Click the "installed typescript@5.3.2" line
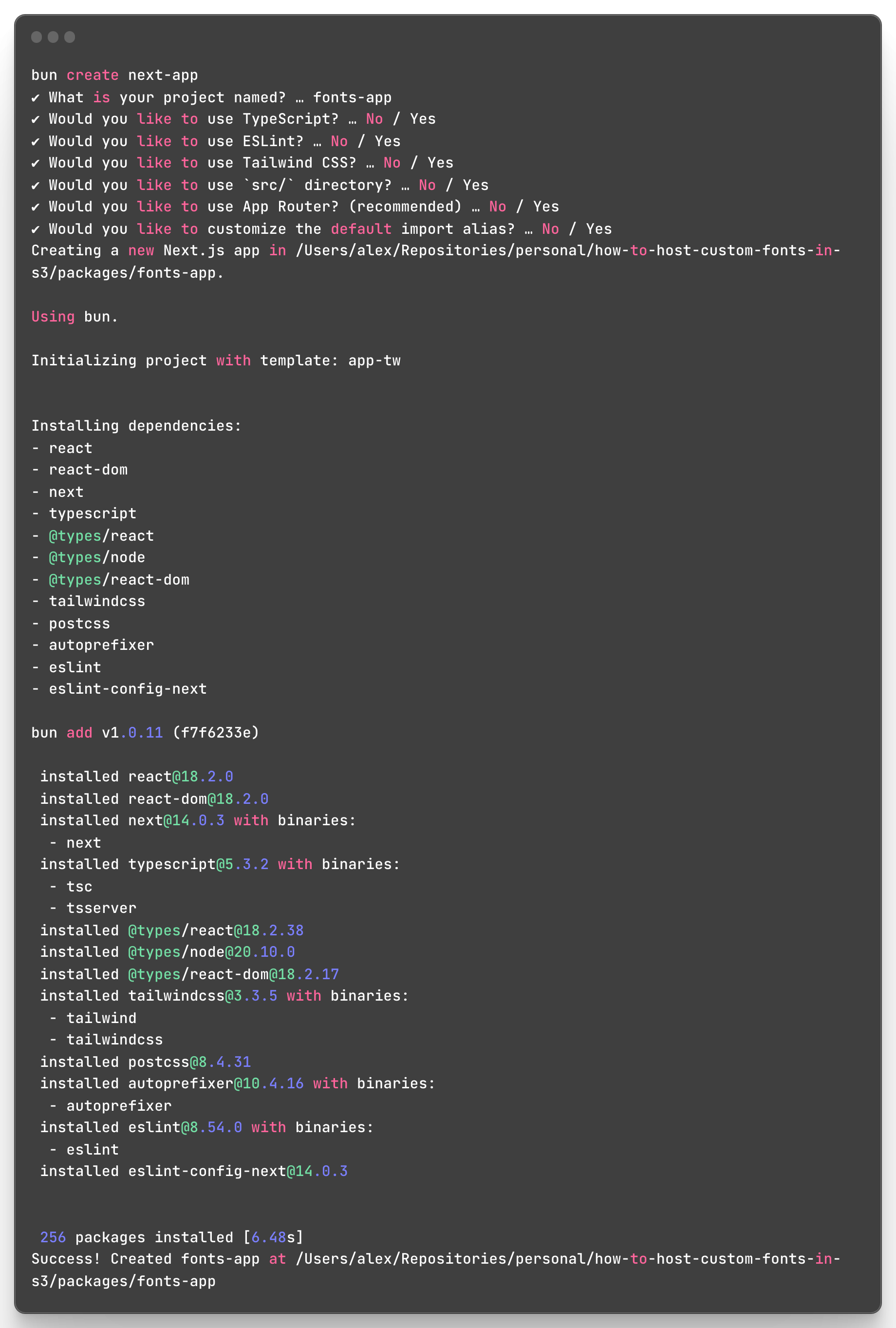The width and height of the screenshot is (896, 1328). (x=221, y=864)
